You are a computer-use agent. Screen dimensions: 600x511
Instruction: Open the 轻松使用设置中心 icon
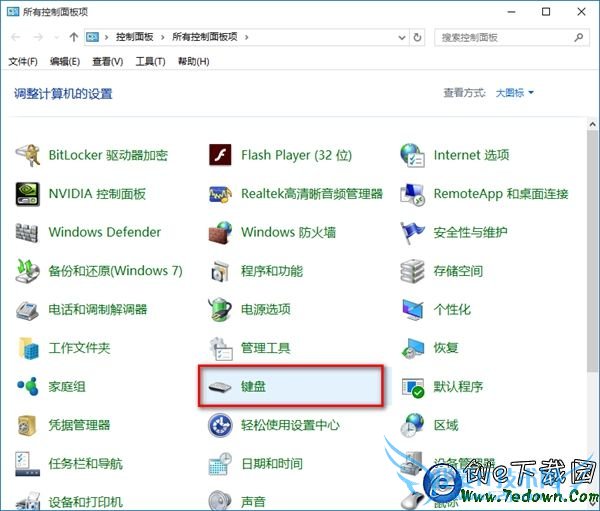(220, 425)
